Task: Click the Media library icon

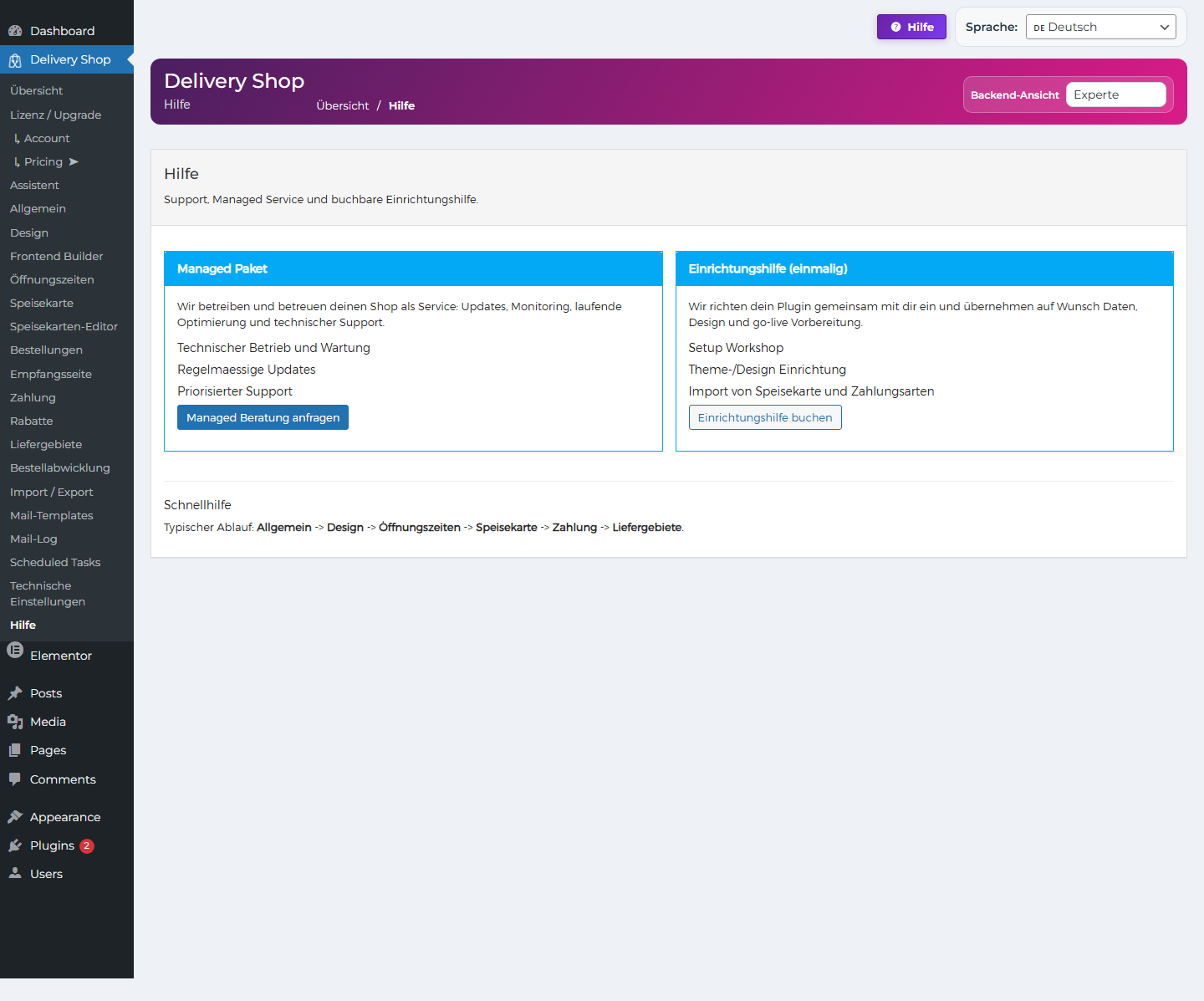Action: [x=15, y=722]
